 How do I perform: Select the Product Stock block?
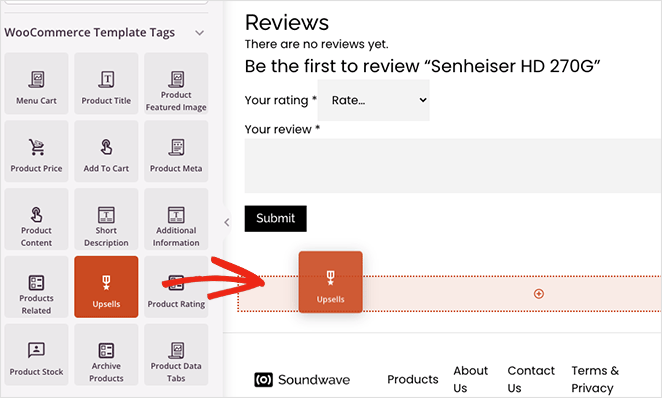pyautogui.click(x=36, y=355)
